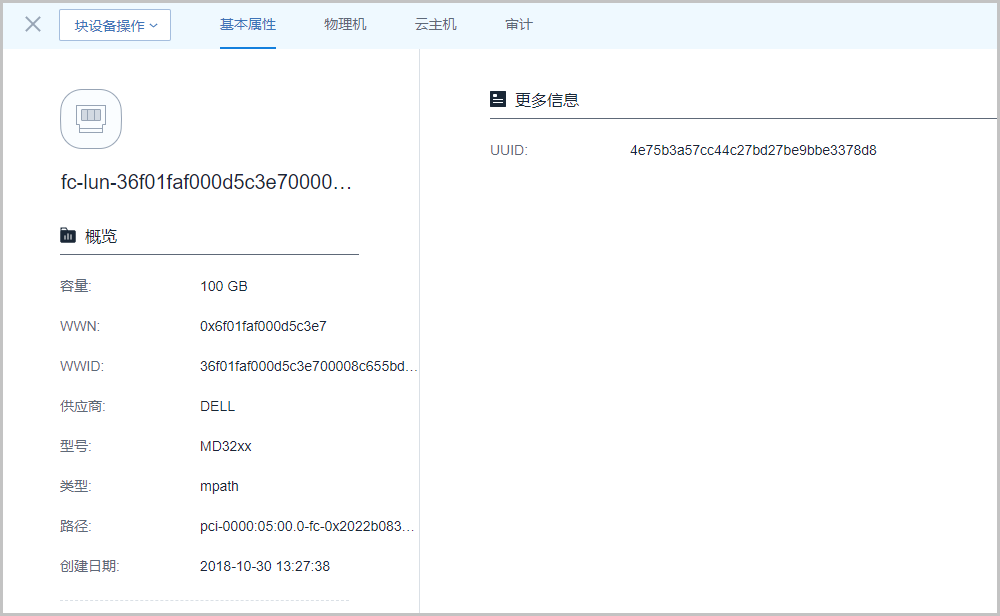The width and height of the screenshot is (1000, 616).
Task: Switch to the 物理机 tab
Action: pyautogui.click(x=345, y=24)
